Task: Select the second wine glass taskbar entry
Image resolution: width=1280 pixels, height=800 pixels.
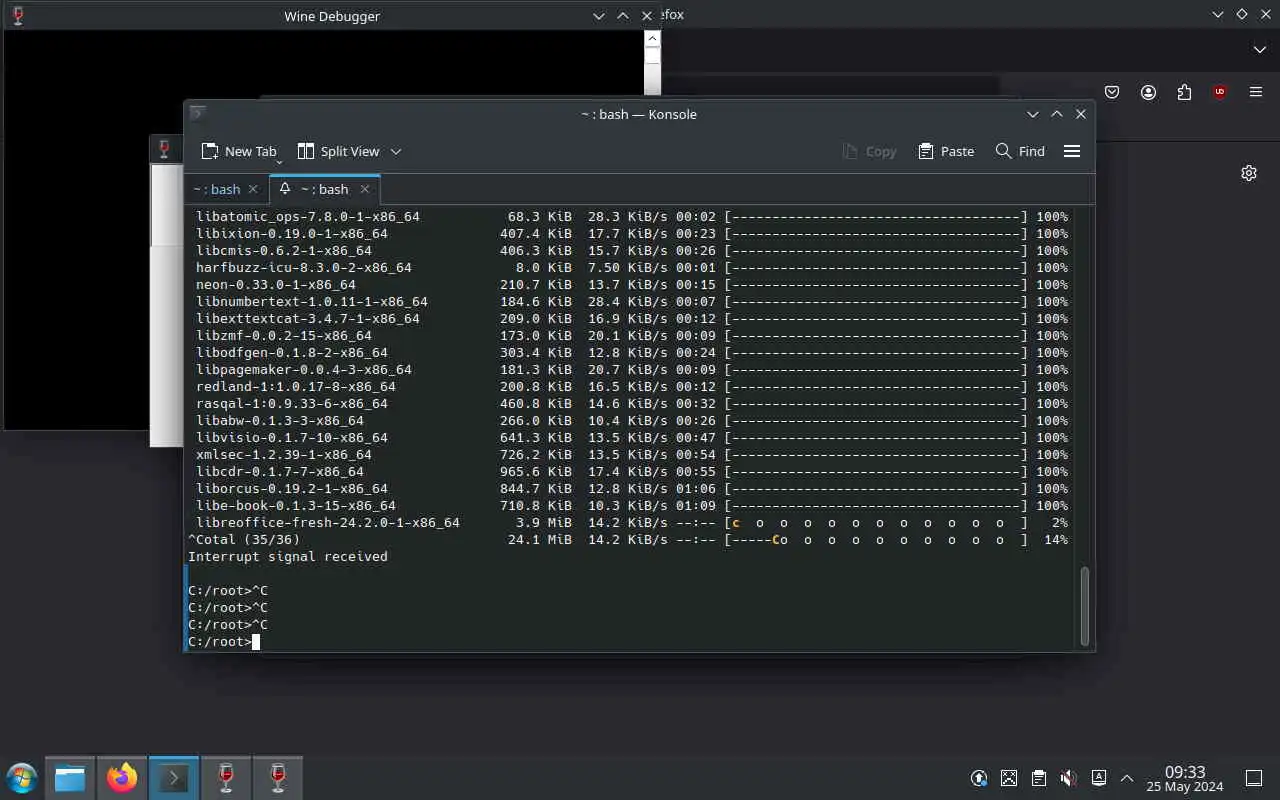Action: click(278, 778)
